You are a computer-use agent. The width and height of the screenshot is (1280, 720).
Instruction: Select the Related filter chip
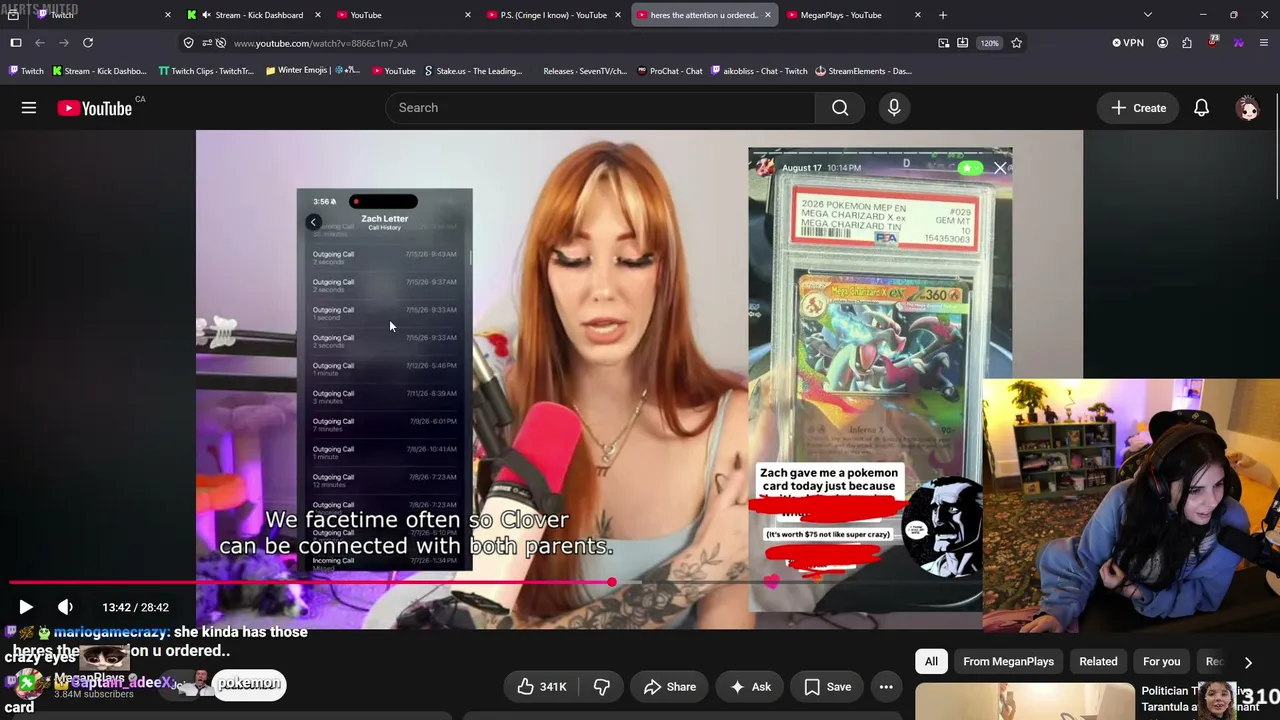pyautogui.click(x=1098, y=662)
